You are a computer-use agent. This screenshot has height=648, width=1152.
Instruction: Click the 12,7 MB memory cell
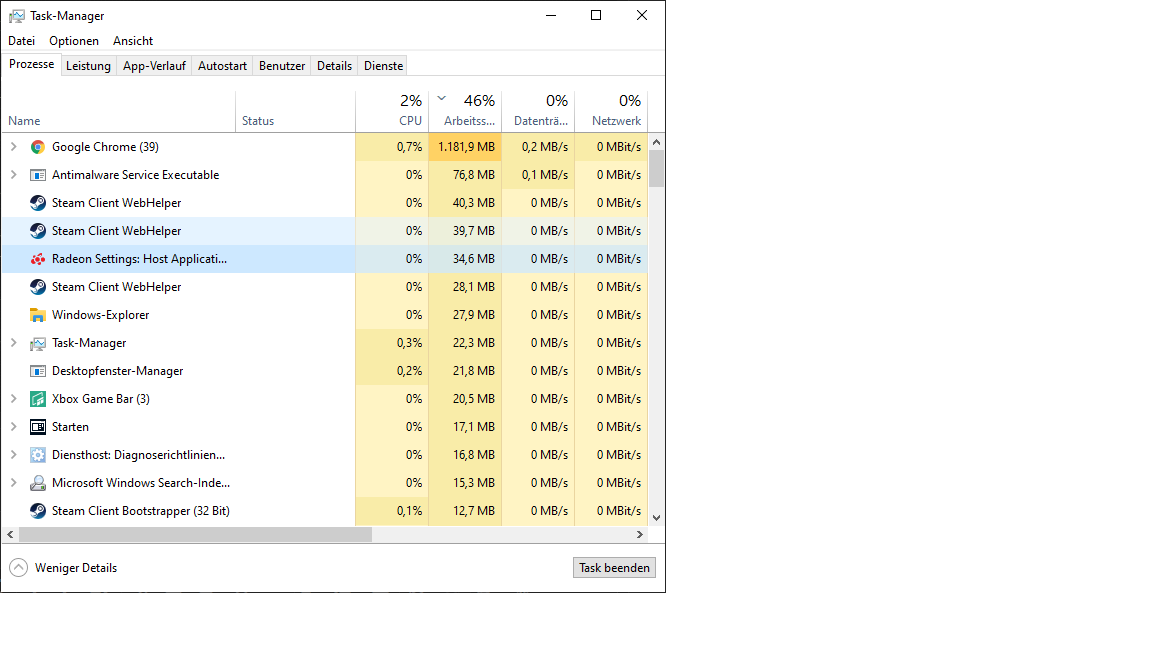point(466,511)
